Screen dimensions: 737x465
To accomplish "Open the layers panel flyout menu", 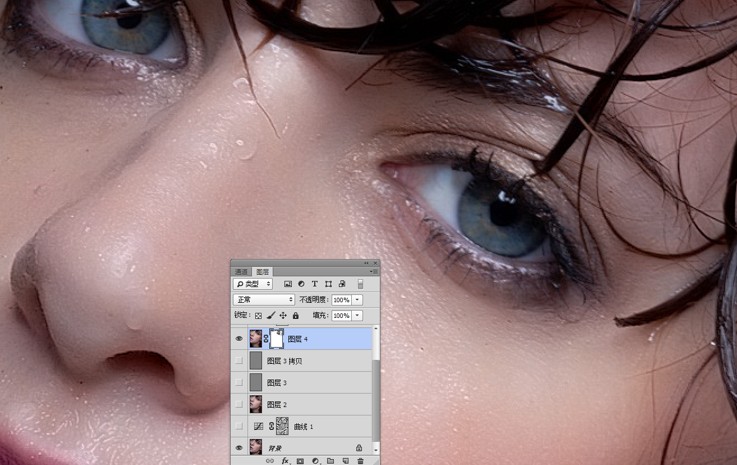I will click(x=375, y=271).
